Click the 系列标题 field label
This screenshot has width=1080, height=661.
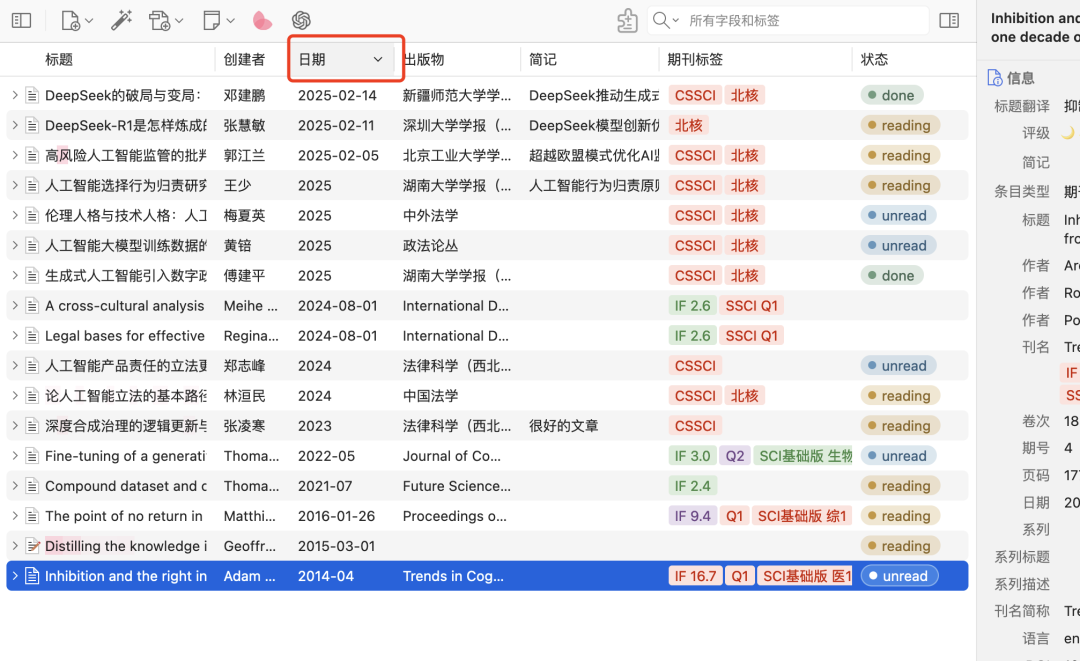click(x=1021, y=556)
